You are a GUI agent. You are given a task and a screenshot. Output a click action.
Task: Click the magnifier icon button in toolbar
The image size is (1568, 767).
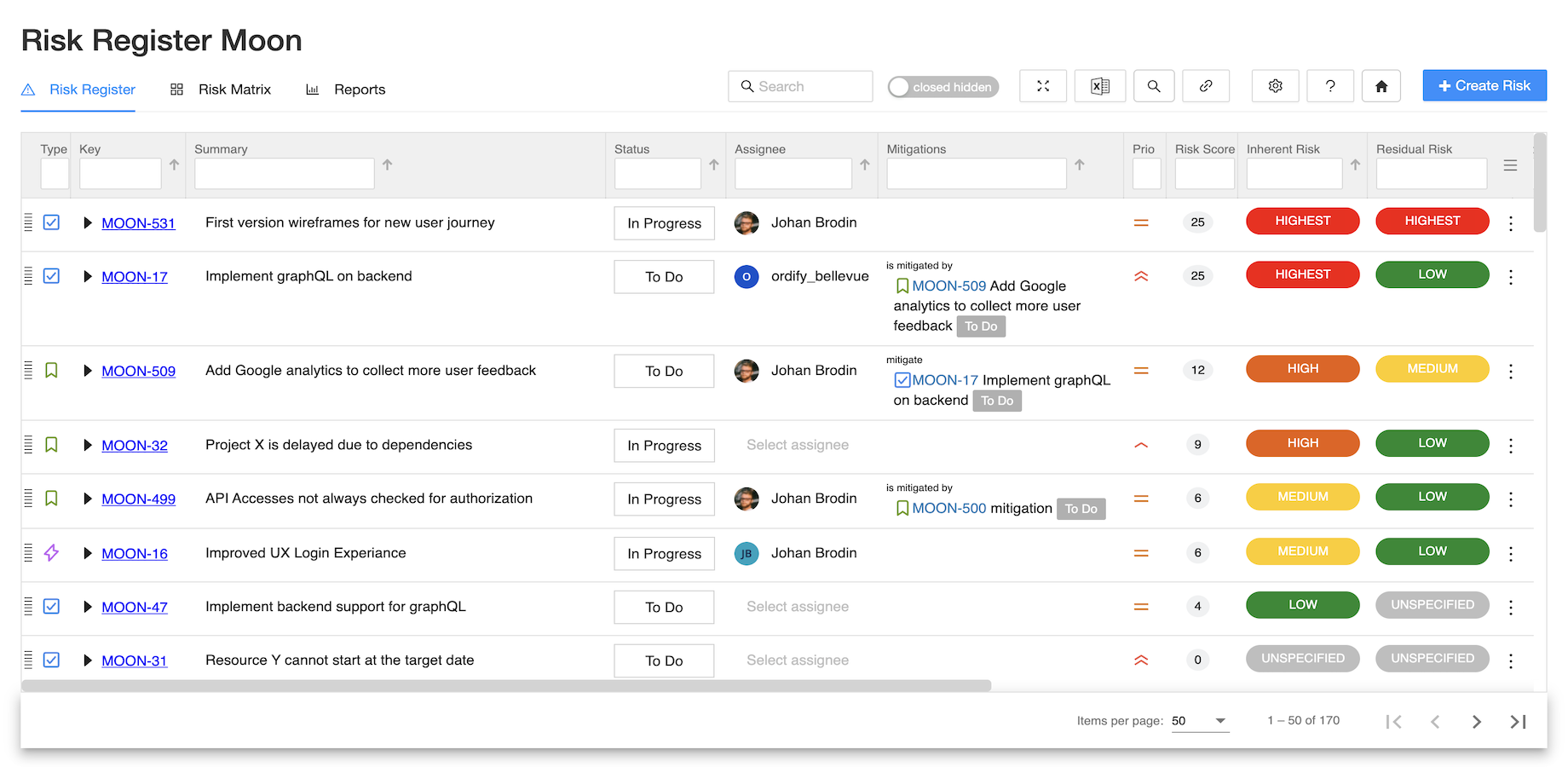point(1153,86)
